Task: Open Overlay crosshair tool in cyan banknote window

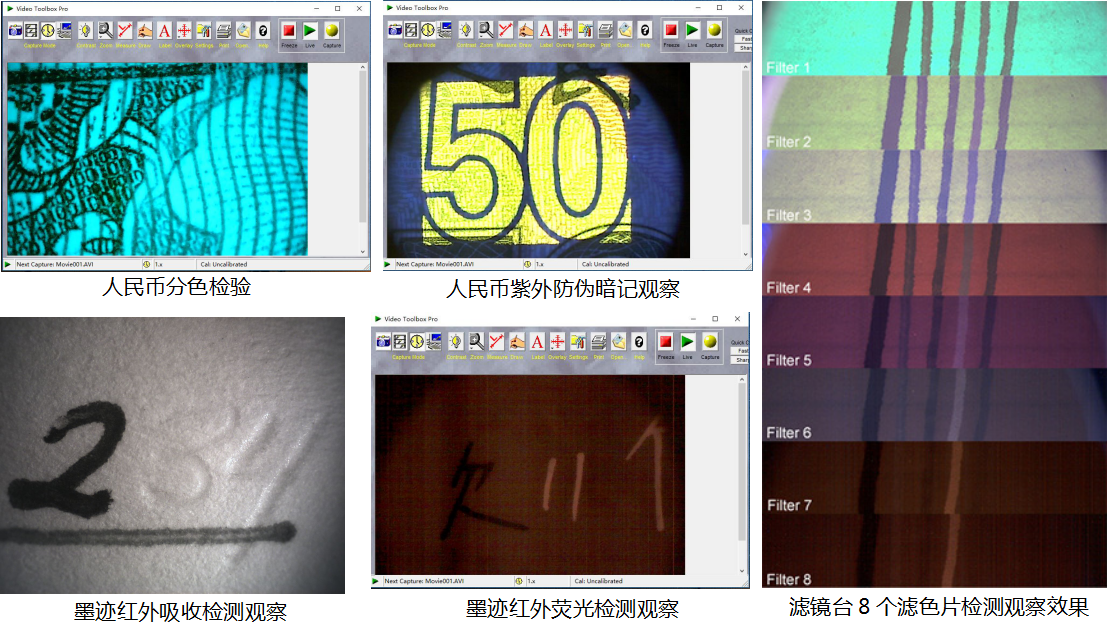Action: point(184,30)
